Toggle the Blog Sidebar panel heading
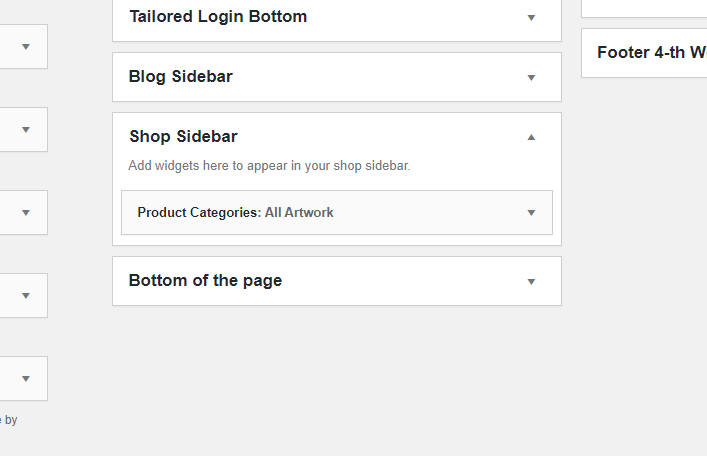The width and height of the screenshot is (707, 456). (181, 77)
